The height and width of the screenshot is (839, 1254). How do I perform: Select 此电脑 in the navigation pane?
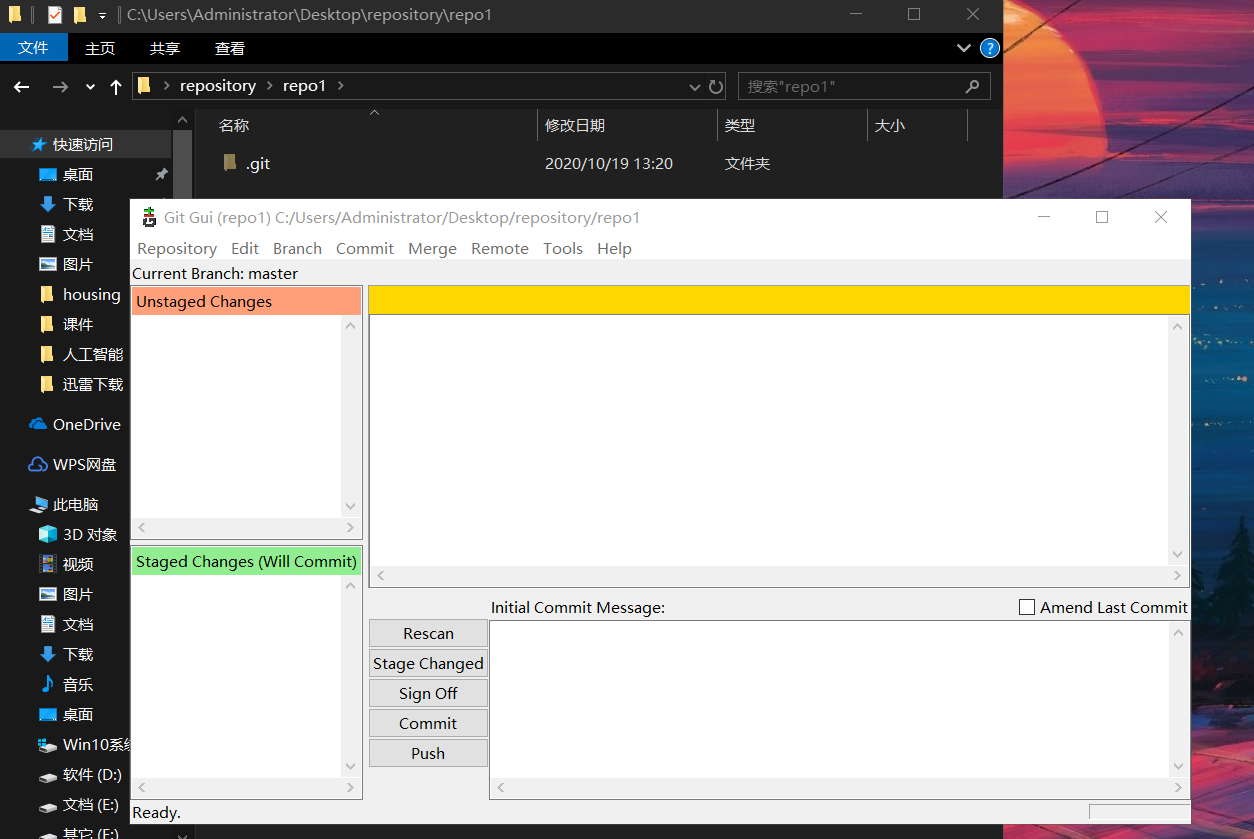pyautogui.click(x=75, y=504)
